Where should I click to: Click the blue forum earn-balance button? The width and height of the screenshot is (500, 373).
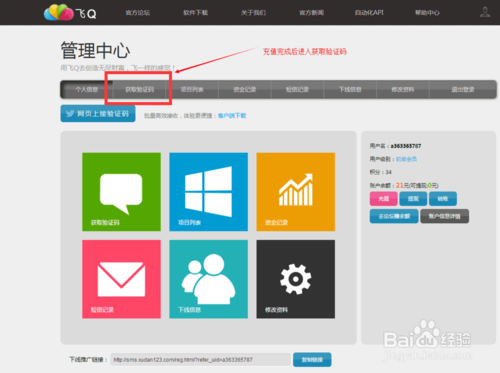[x=394, y=216]
